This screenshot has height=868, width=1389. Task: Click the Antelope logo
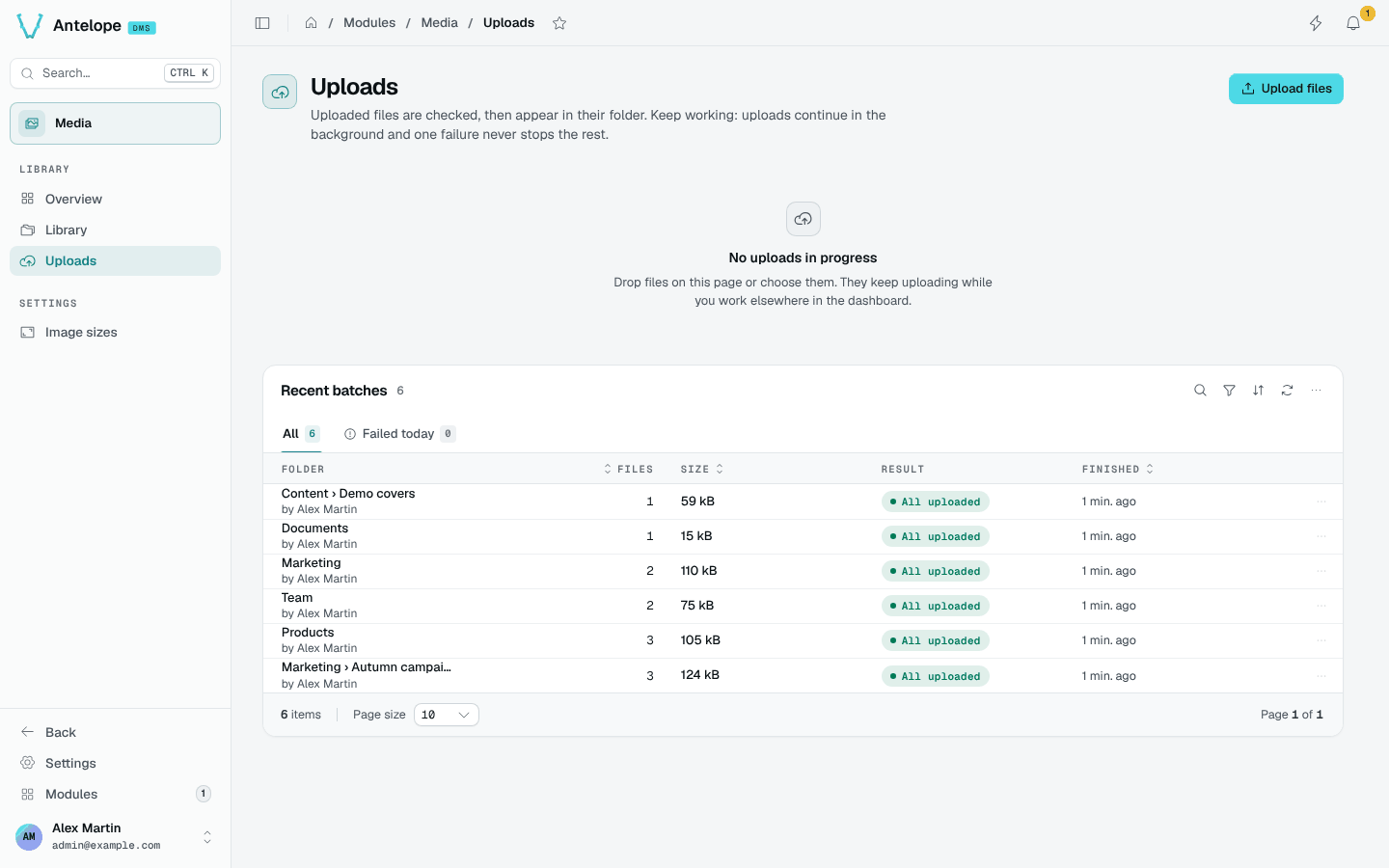click(x=86, y=26)
